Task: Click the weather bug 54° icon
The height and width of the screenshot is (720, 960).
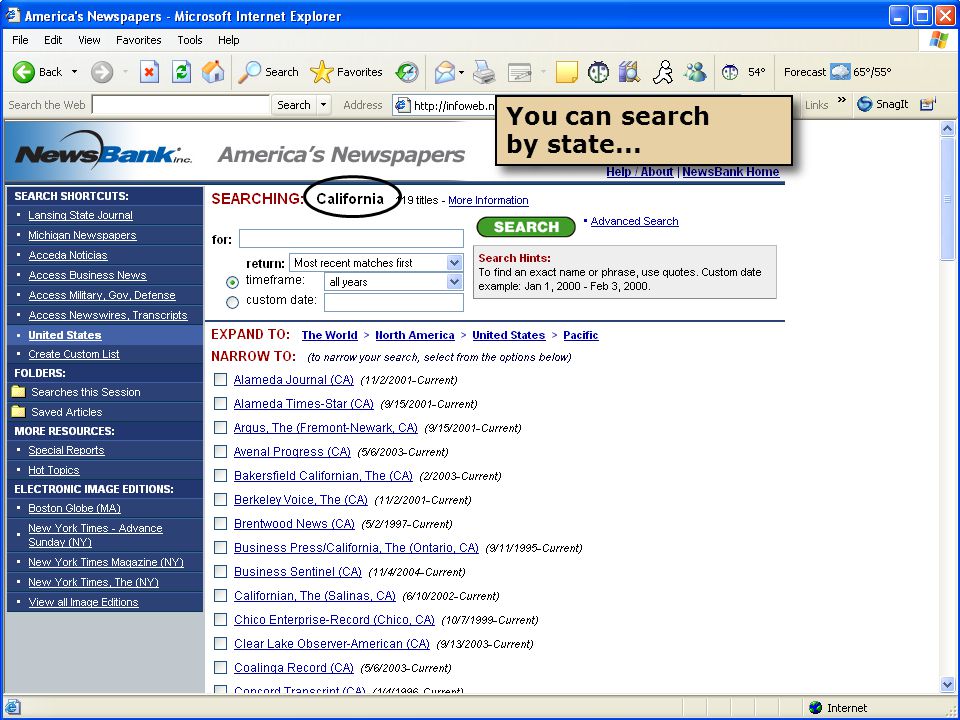Action: coord(730,72)
